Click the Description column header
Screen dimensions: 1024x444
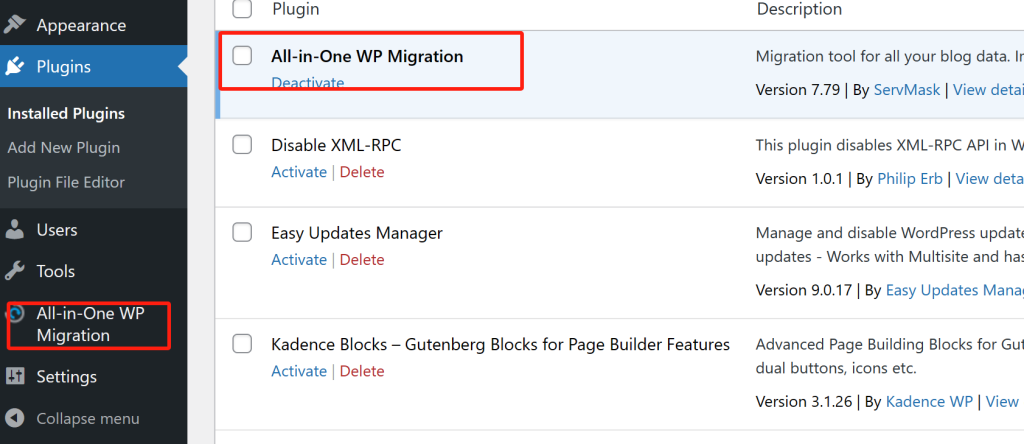pyautogui.click(x=799, y=9)
